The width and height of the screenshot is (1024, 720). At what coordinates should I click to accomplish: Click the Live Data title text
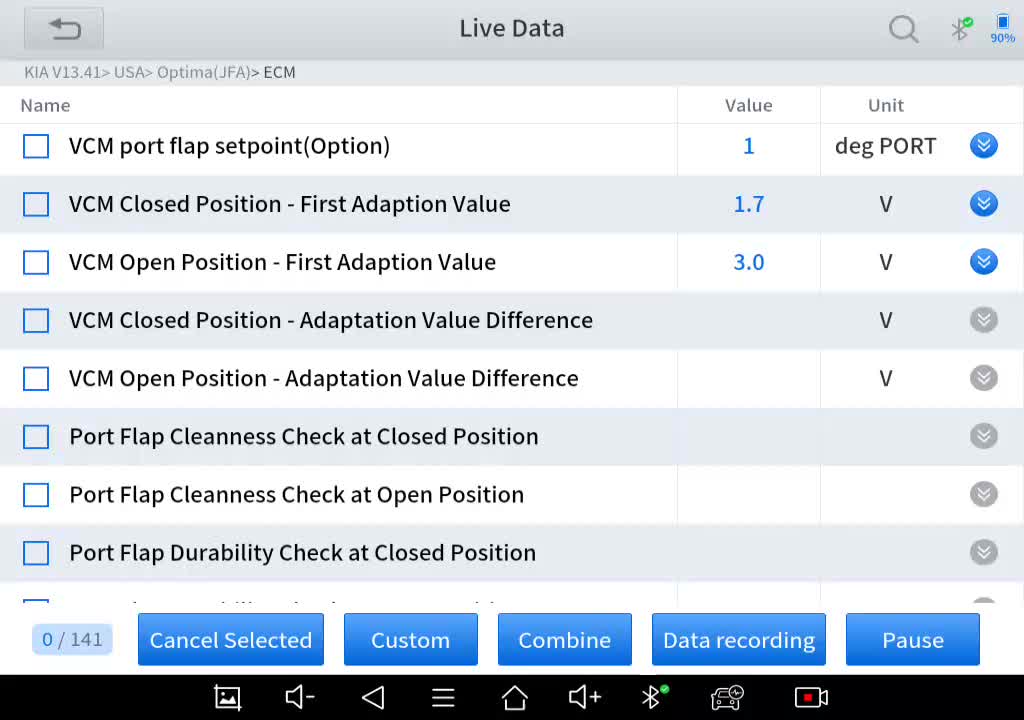[x=512, y=29]
